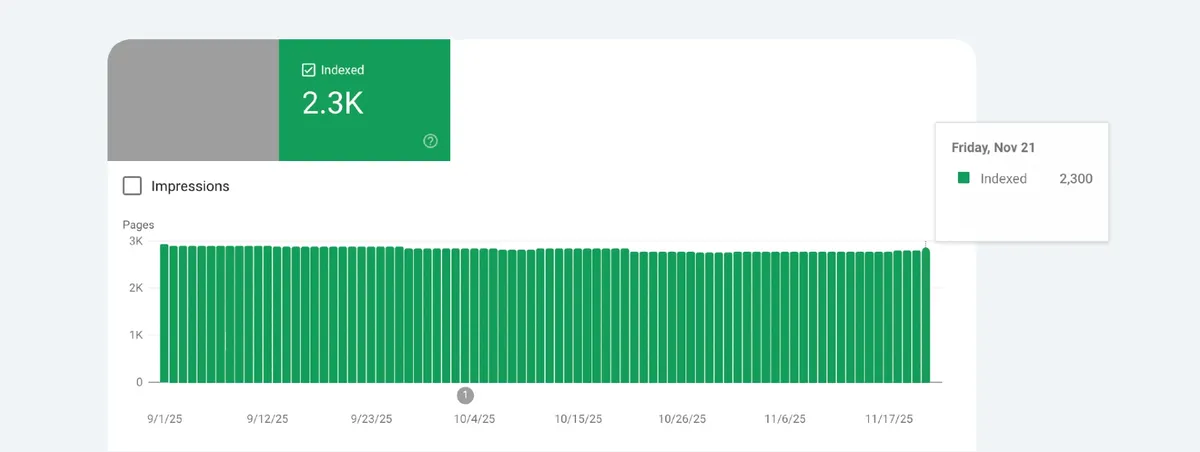Enable the Impressions checkbox
Viewport: 1200px width, 452px height.
click(x=132, y=186)
